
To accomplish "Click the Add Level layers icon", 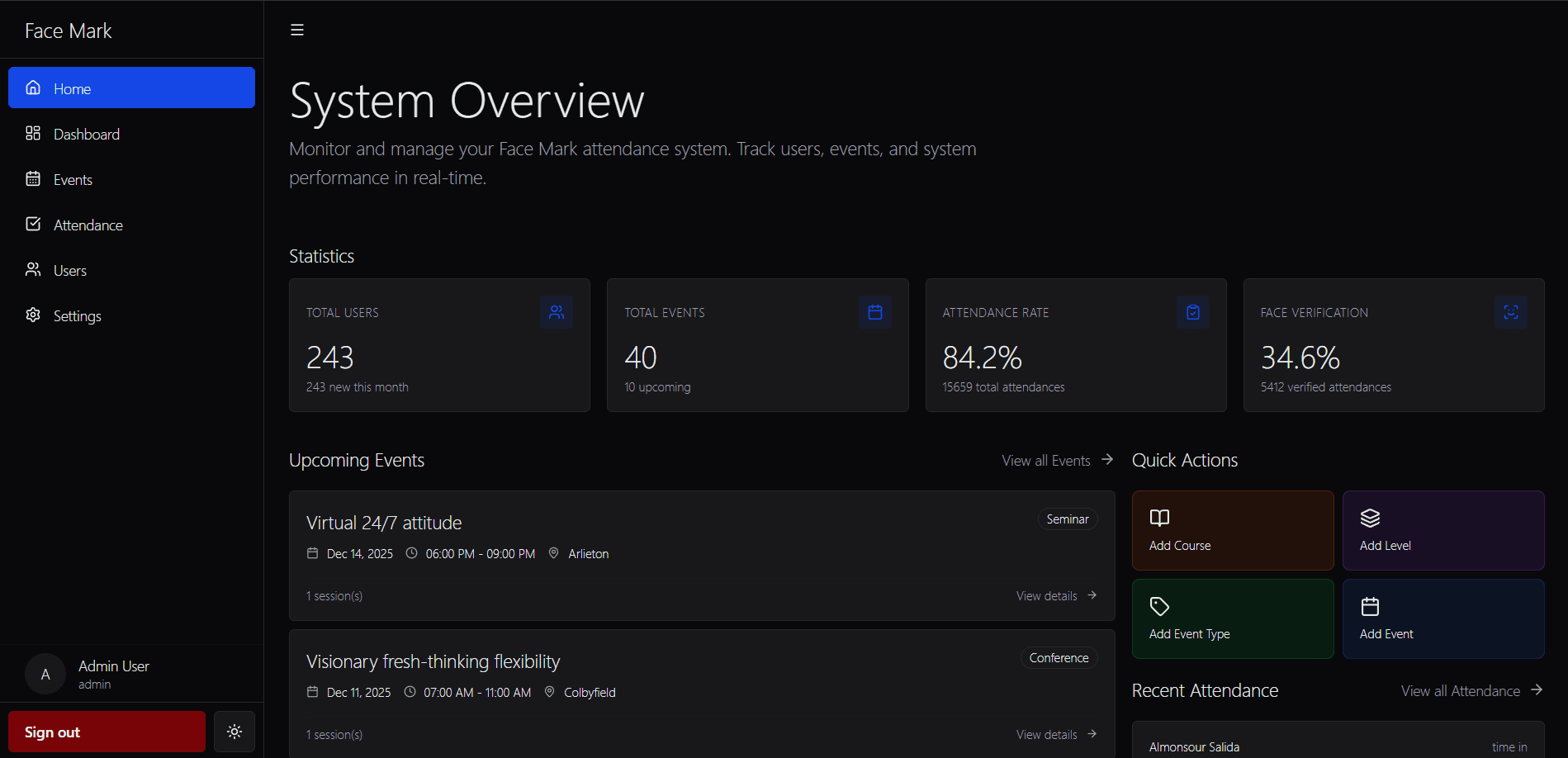I will 1370,518.
